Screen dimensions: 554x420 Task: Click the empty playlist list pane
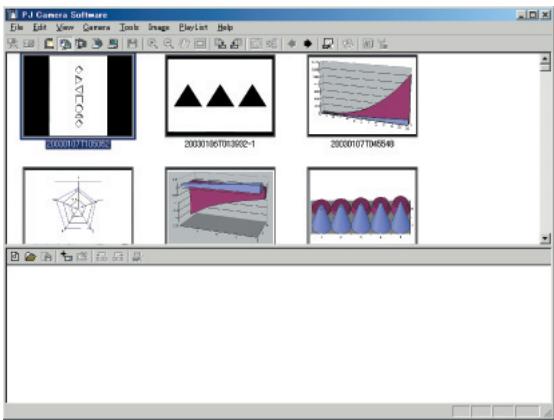click(278, 334)
